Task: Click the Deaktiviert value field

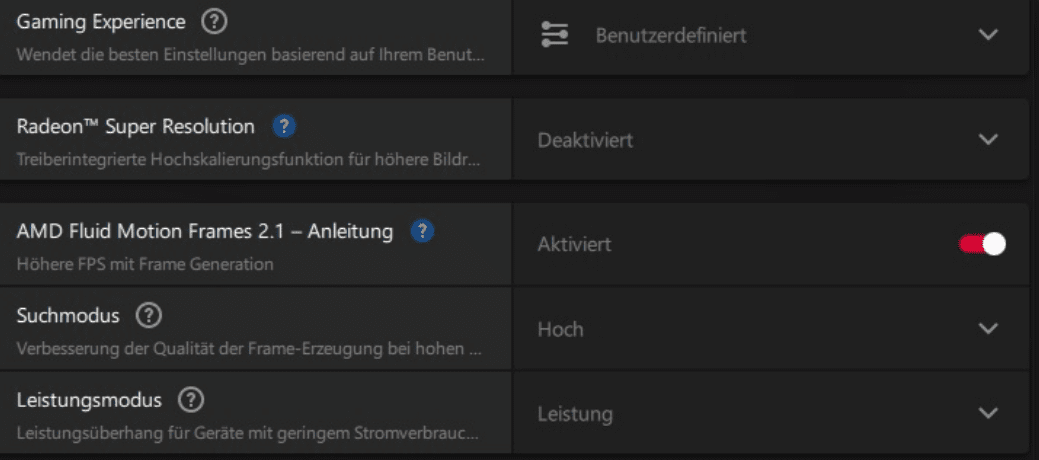Action: coord(585,140)
